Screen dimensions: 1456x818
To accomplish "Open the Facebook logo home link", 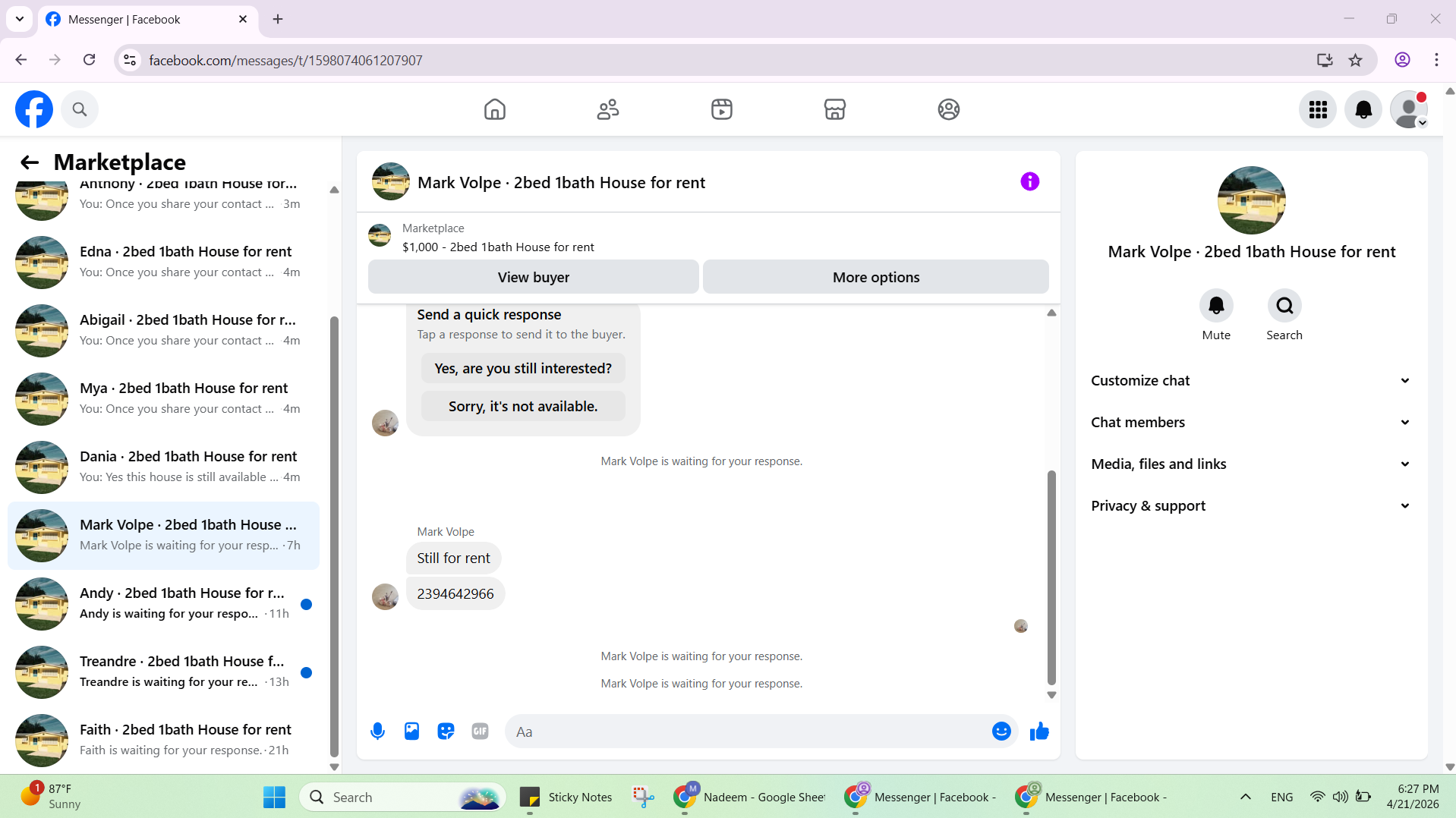I will 34,109.
